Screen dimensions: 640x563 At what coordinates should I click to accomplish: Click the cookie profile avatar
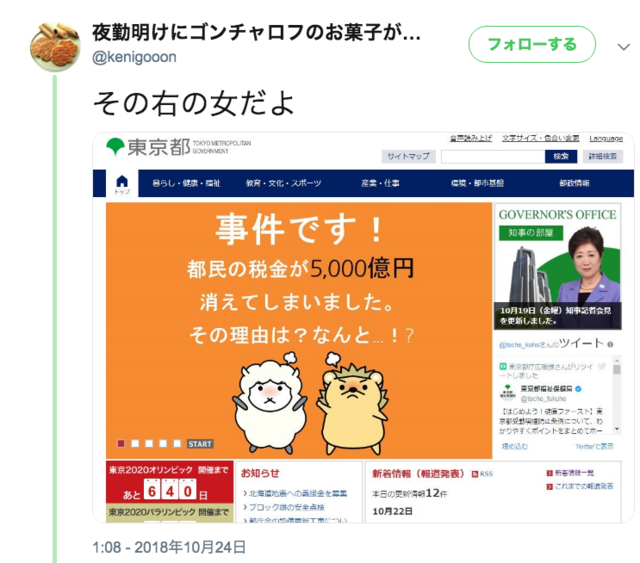click(x=55, y=47)
